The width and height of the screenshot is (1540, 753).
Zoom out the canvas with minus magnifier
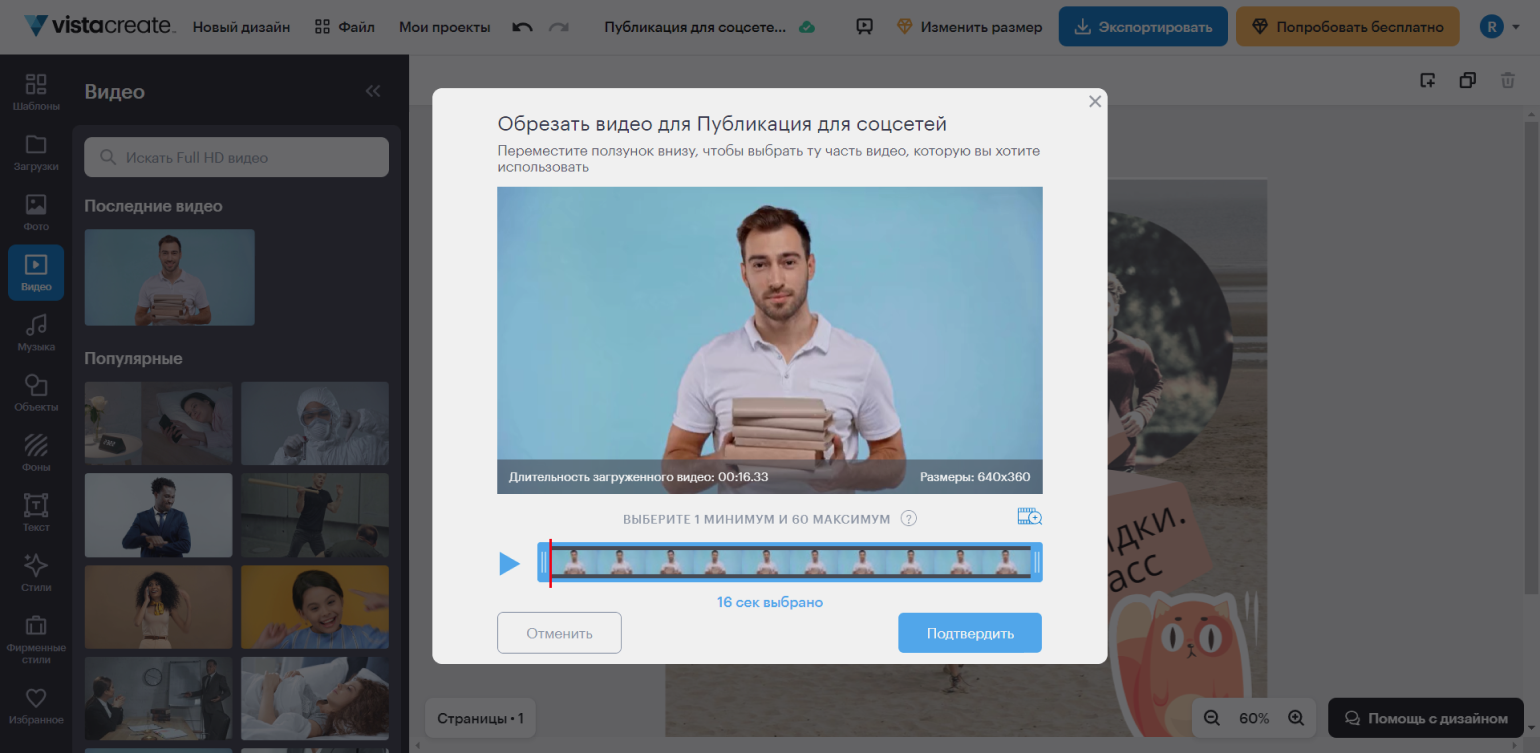point(1212,718)
